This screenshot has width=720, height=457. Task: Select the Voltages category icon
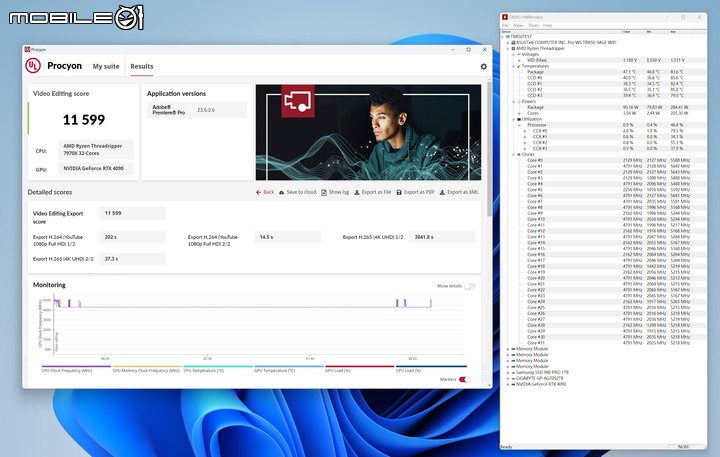point(519,54)
